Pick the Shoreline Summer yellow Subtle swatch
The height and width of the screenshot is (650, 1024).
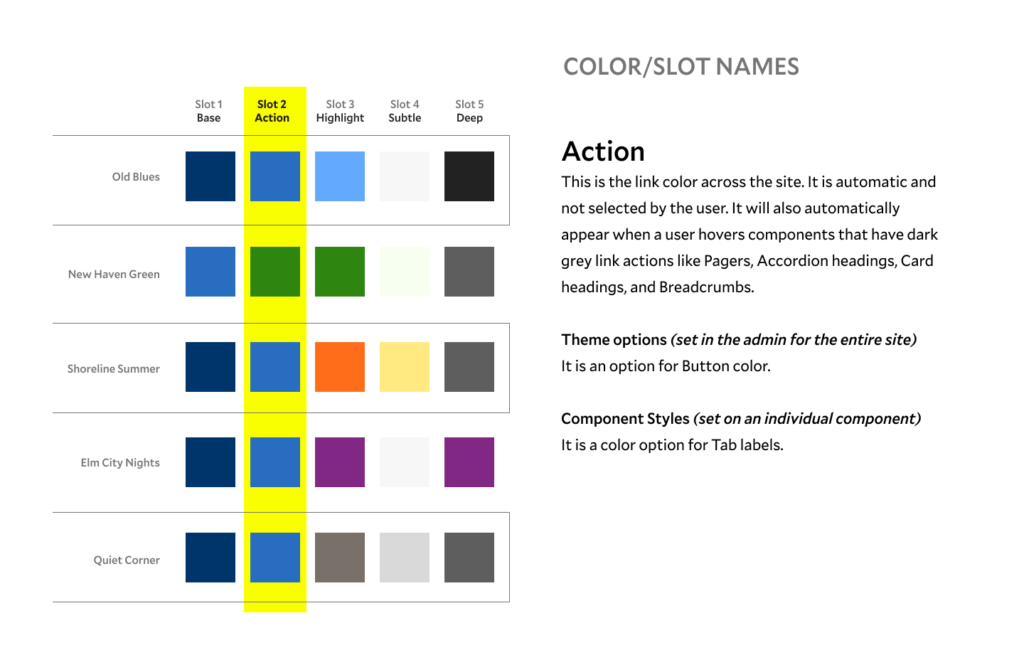[404, 367]
